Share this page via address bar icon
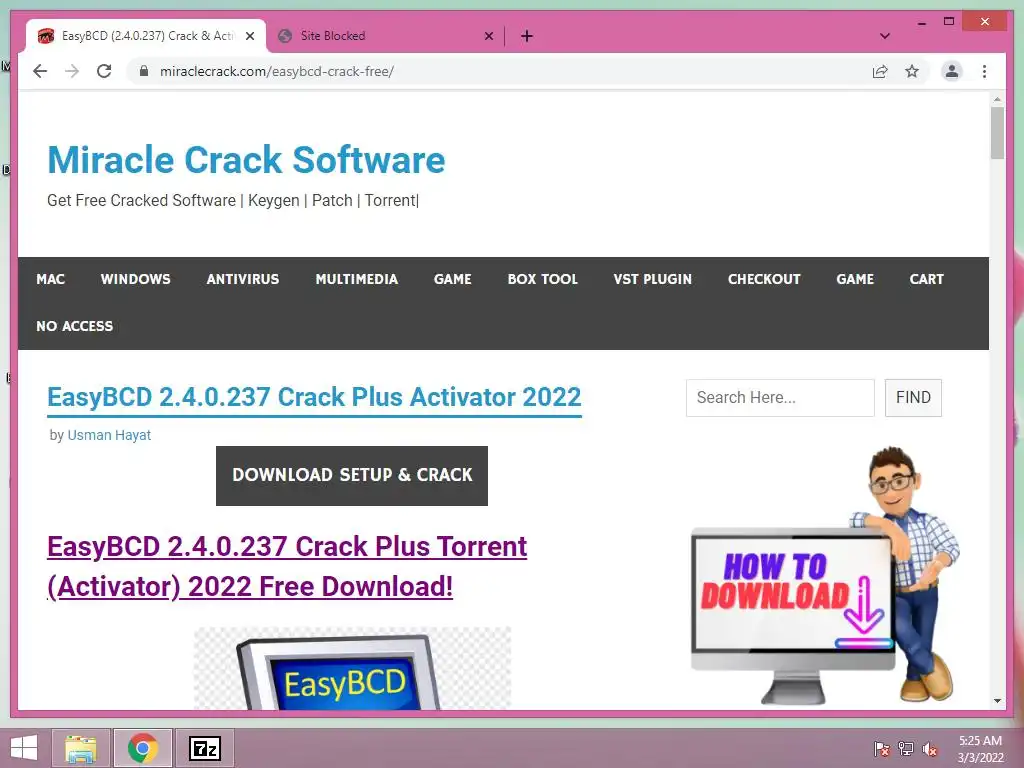 pyautogui.click(x=880, y=71)
